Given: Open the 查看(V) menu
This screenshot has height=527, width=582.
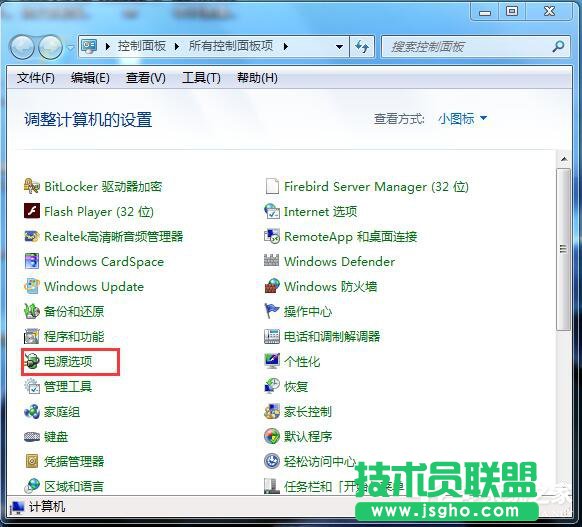Looking at the screenshot, I should click(146, 78).
